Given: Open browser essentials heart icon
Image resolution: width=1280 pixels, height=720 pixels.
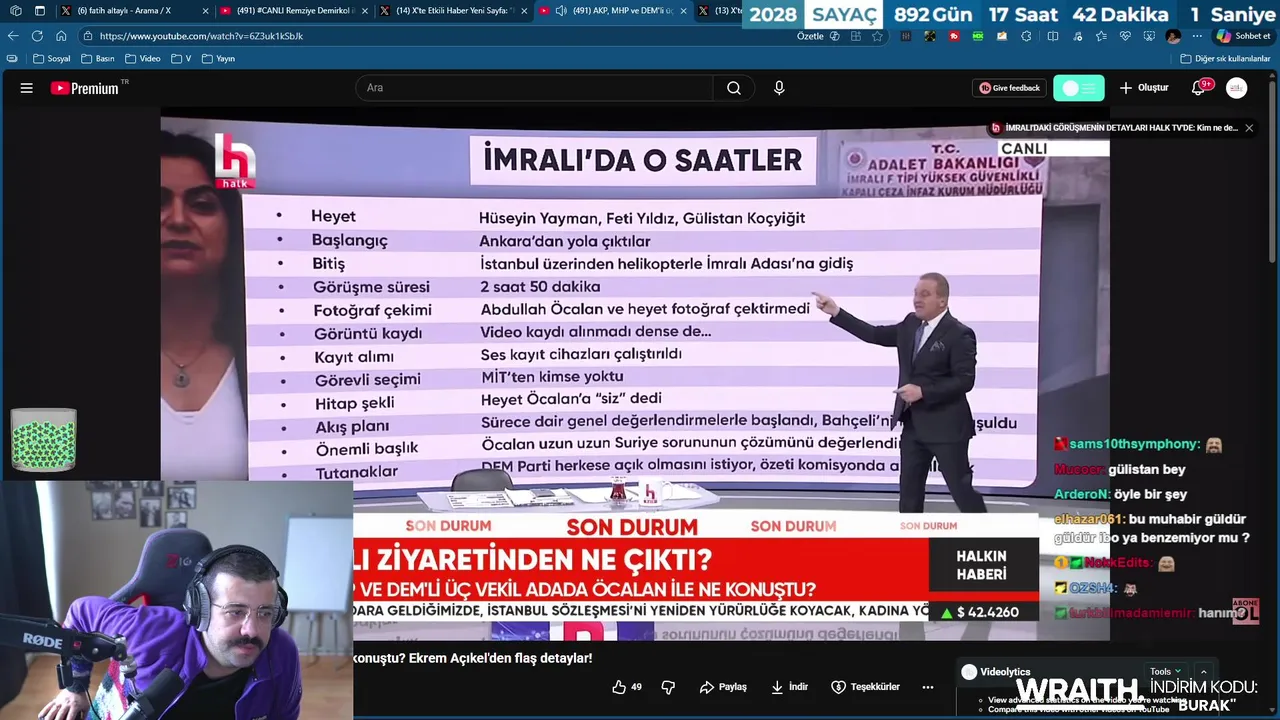Looking at the screenshot, I should click(1125, 36).
